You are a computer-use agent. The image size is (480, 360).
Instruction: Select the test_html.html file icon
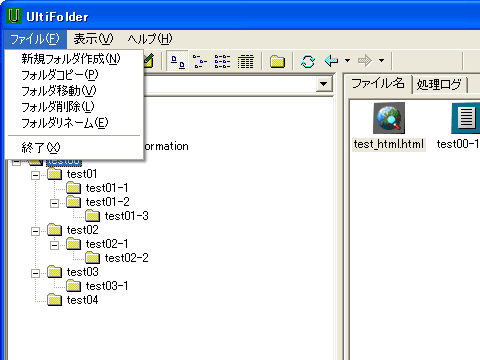[x=389, y=118]
